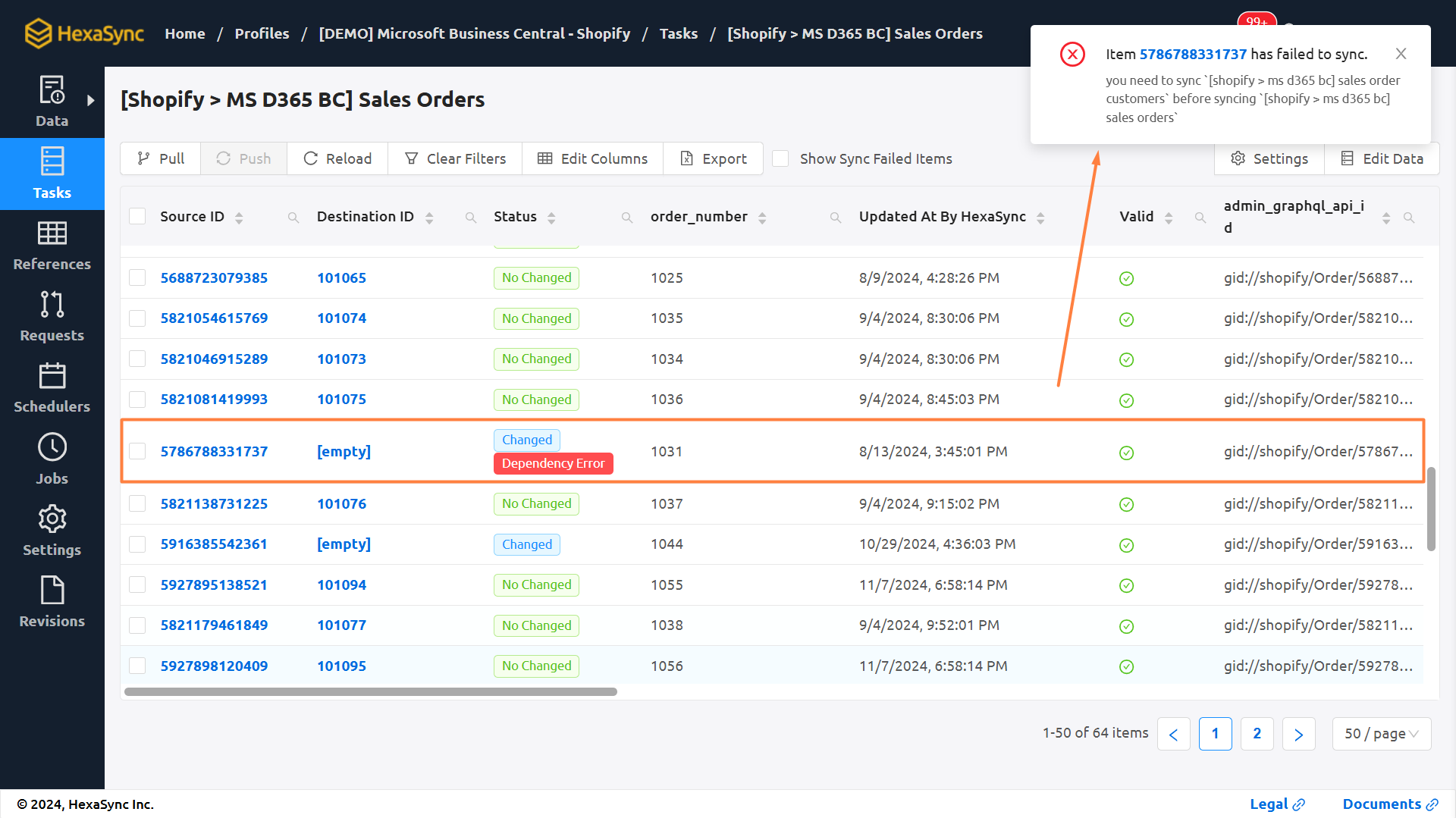The image size is (1456, 818).
Task: Sort by Source ID column
Action: [x=239, y=218]
